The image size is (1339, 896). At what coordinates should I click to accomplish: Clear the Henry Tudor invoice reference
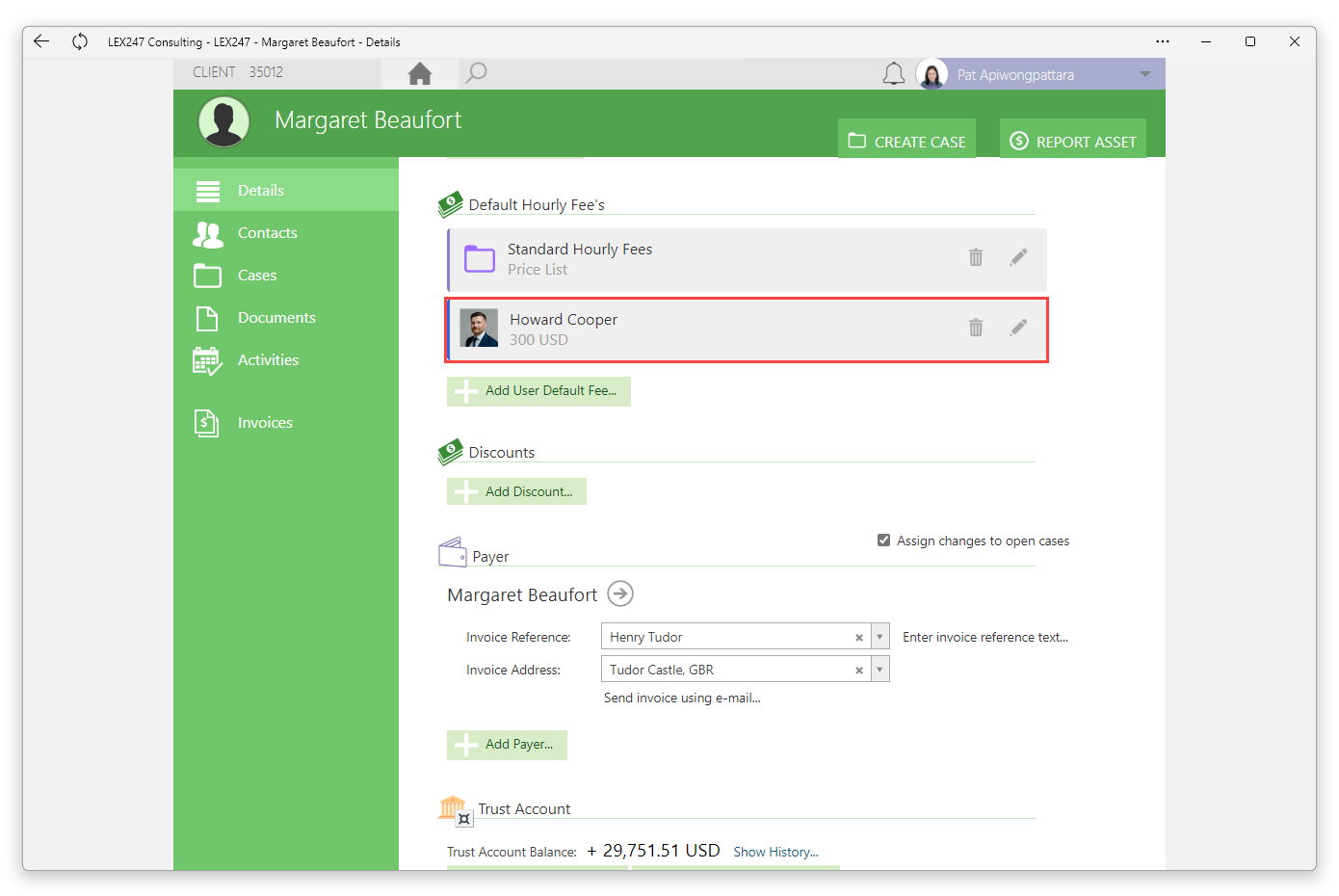859,638
